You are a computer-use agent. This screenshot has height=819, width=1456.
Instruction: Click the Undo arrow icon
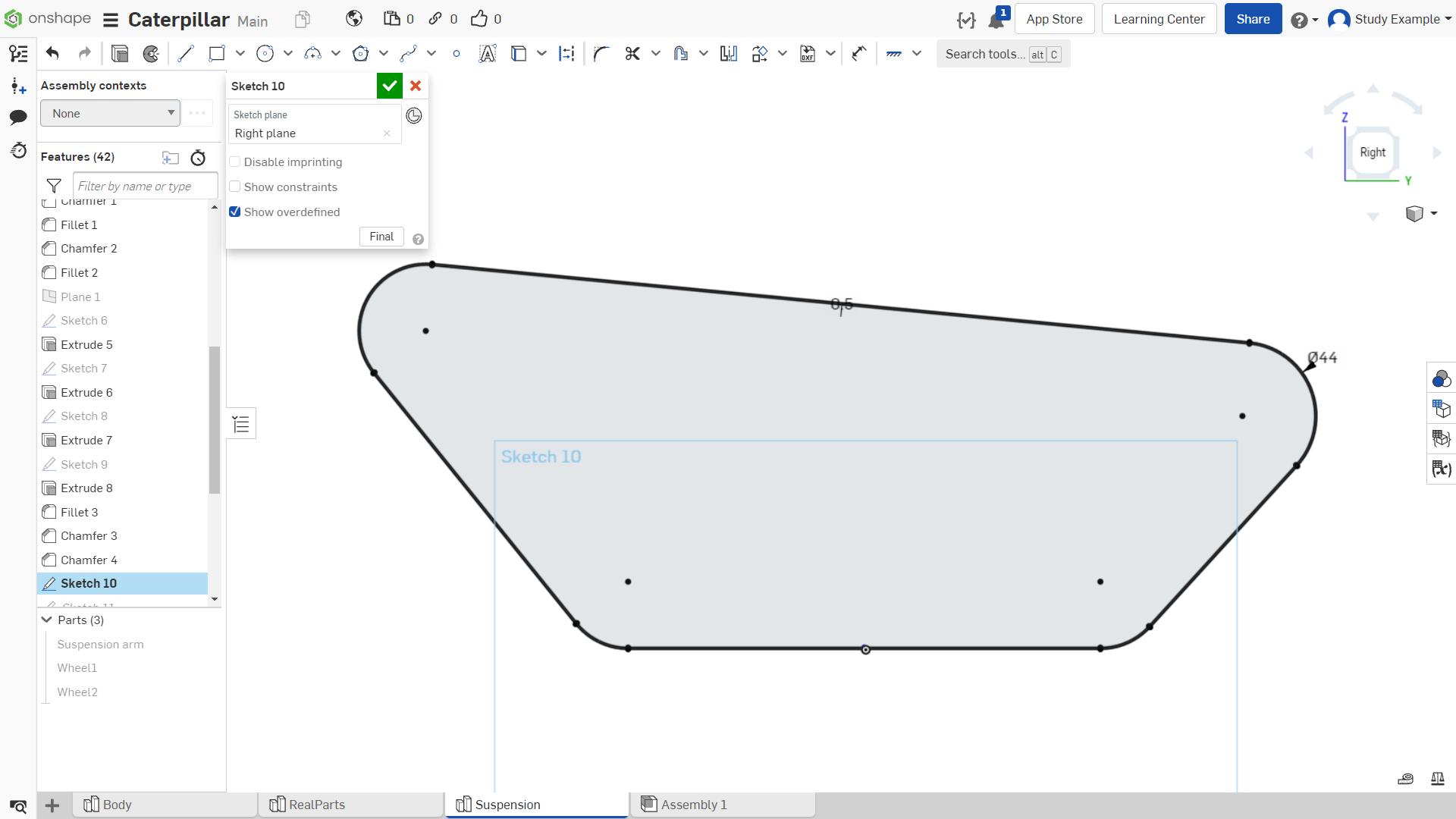click(x=52, y=53)
